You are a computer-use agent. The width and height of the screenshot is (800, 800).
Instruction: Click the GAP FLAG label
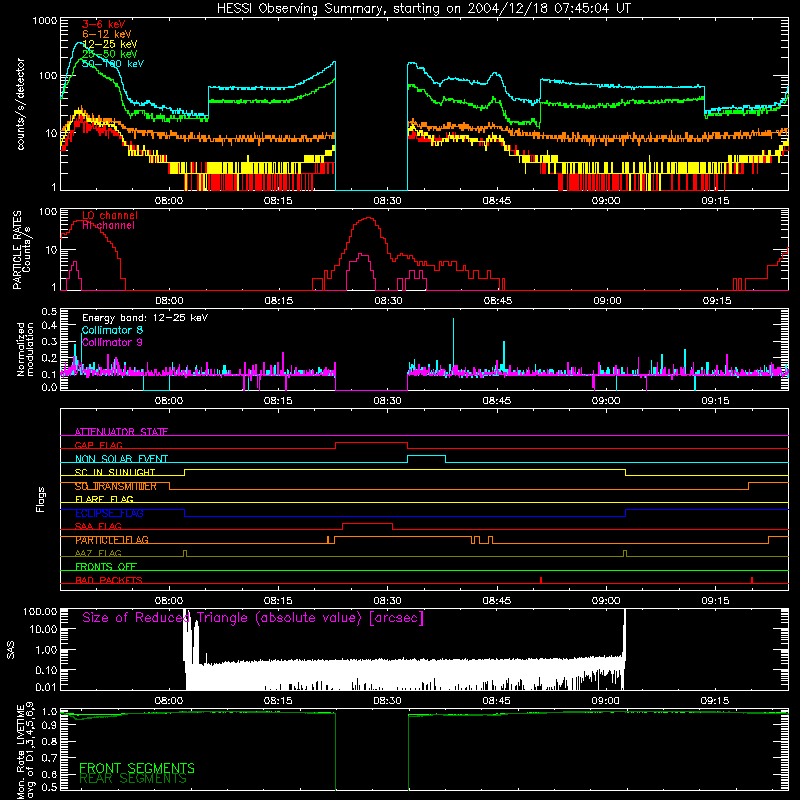tap(98, 445)
